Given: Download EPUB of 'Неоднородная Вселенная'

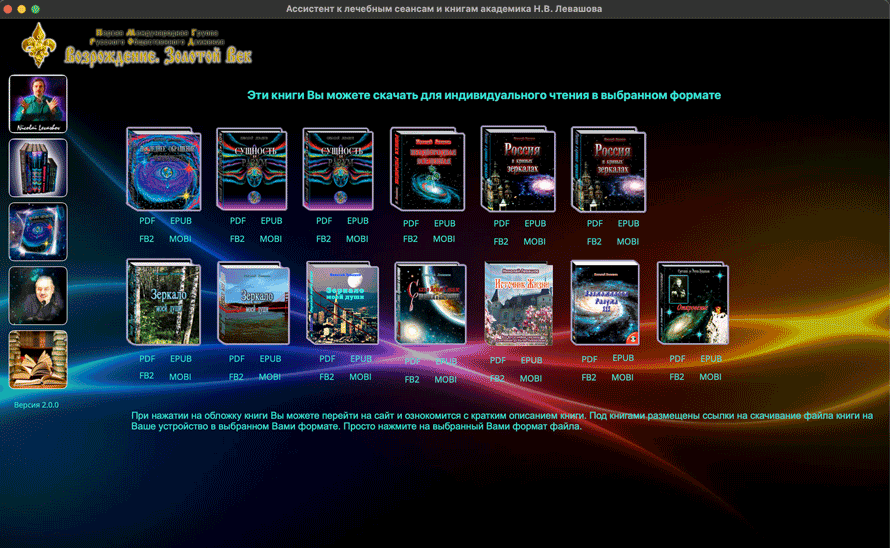Looking at the screenshot, I should 444,223.
